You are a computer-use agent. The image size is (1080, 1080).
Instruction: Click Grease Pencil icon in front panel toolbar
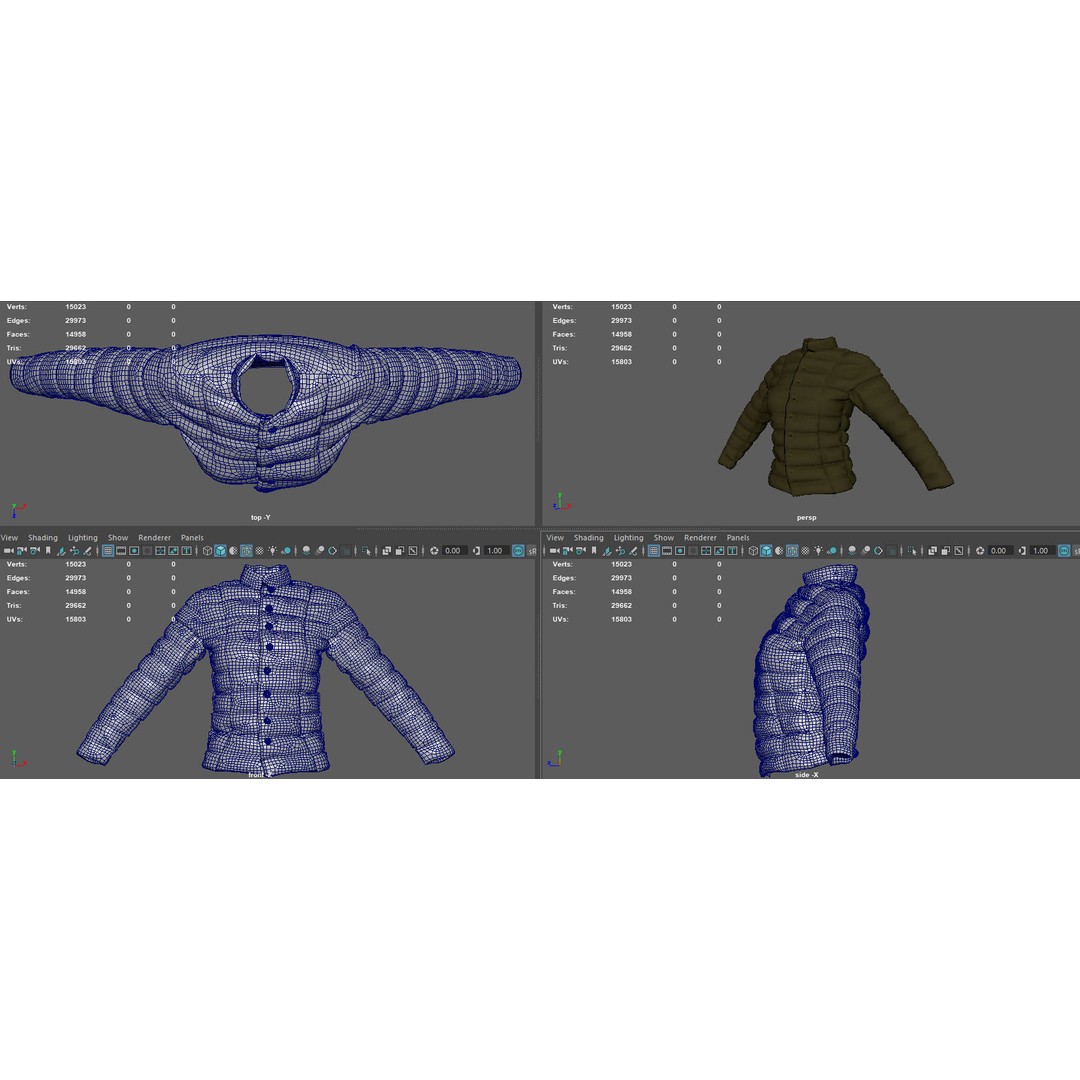(87, 551)
